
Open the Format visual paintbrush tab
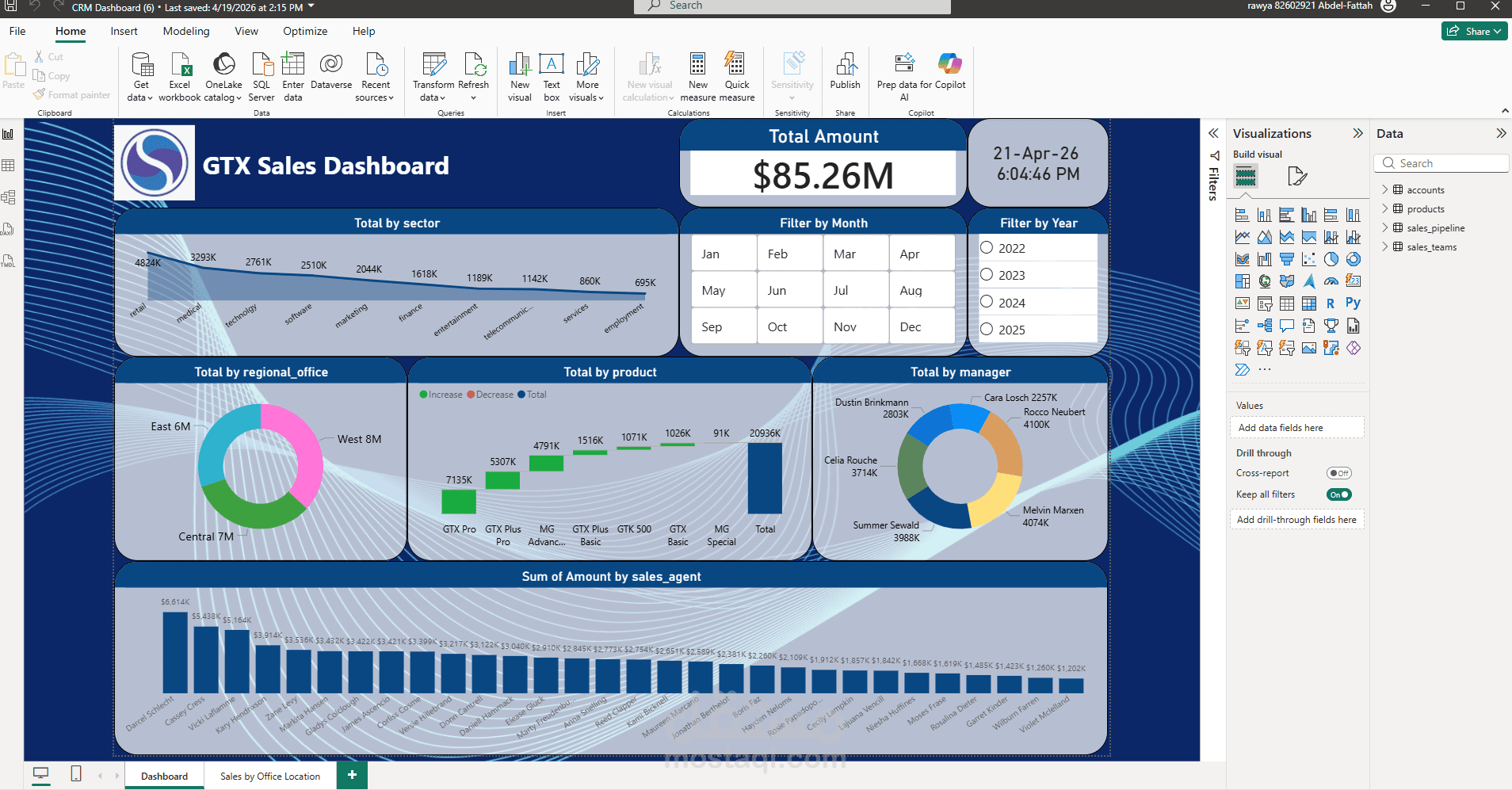(1297, 176)
